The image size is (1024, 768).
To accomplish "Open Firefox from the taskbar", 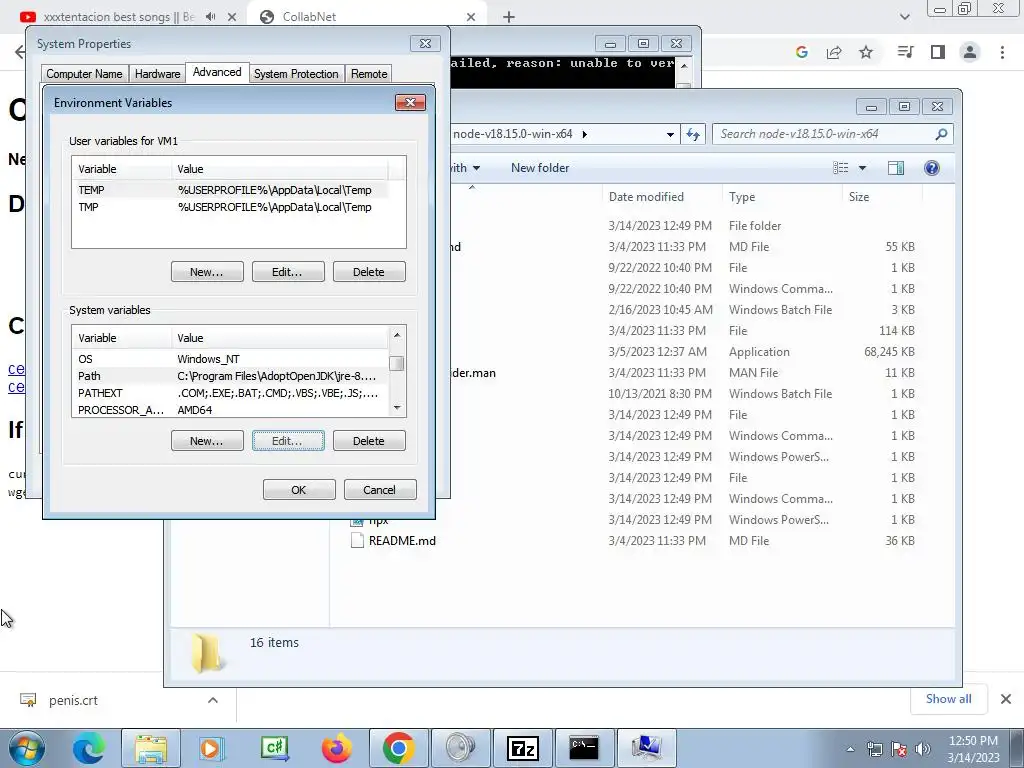I will (336, 748).
